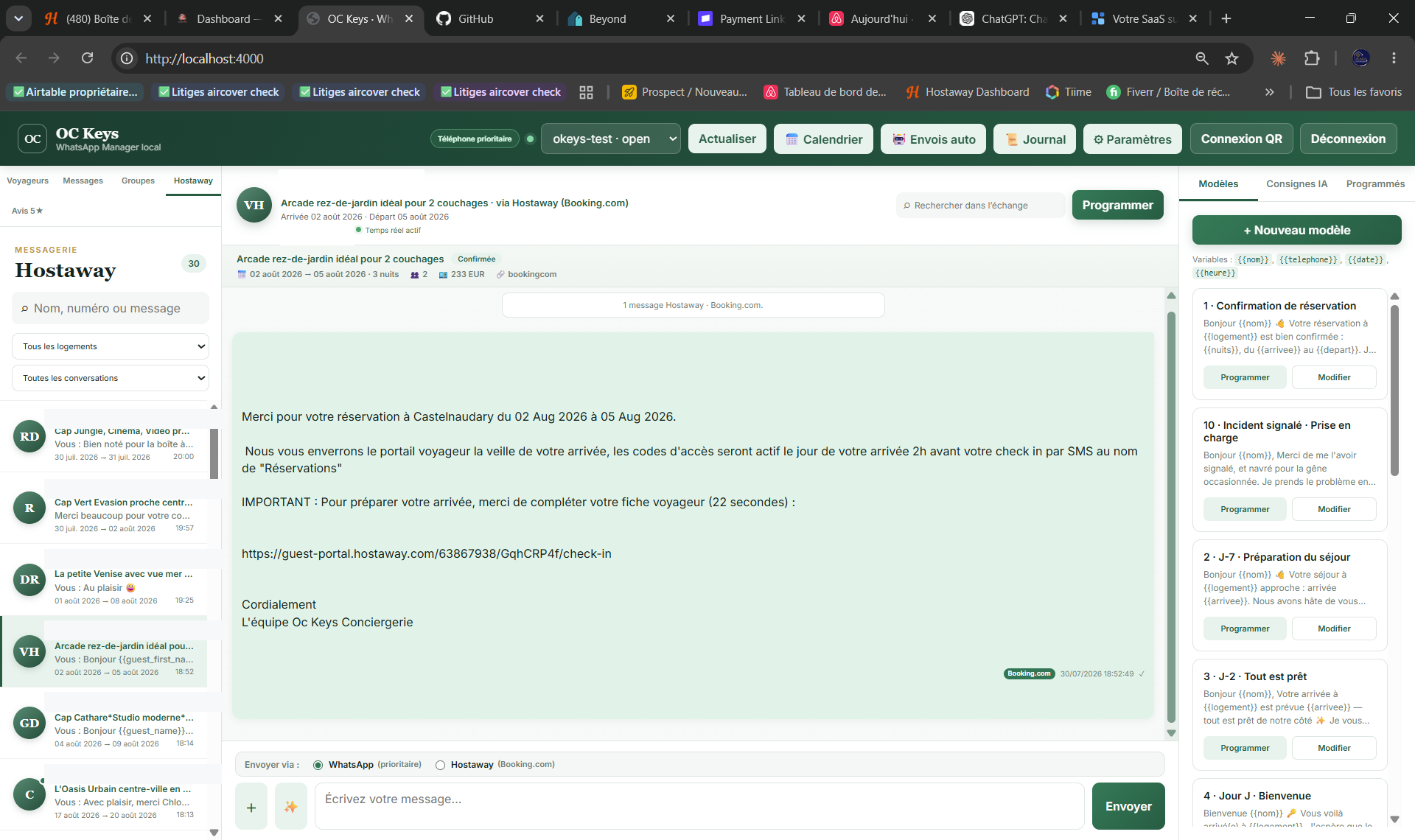Click Programmer for J-2 Tout est prêt
The width and height of the screenshot is (1415, 840).
pos(1245,748)
